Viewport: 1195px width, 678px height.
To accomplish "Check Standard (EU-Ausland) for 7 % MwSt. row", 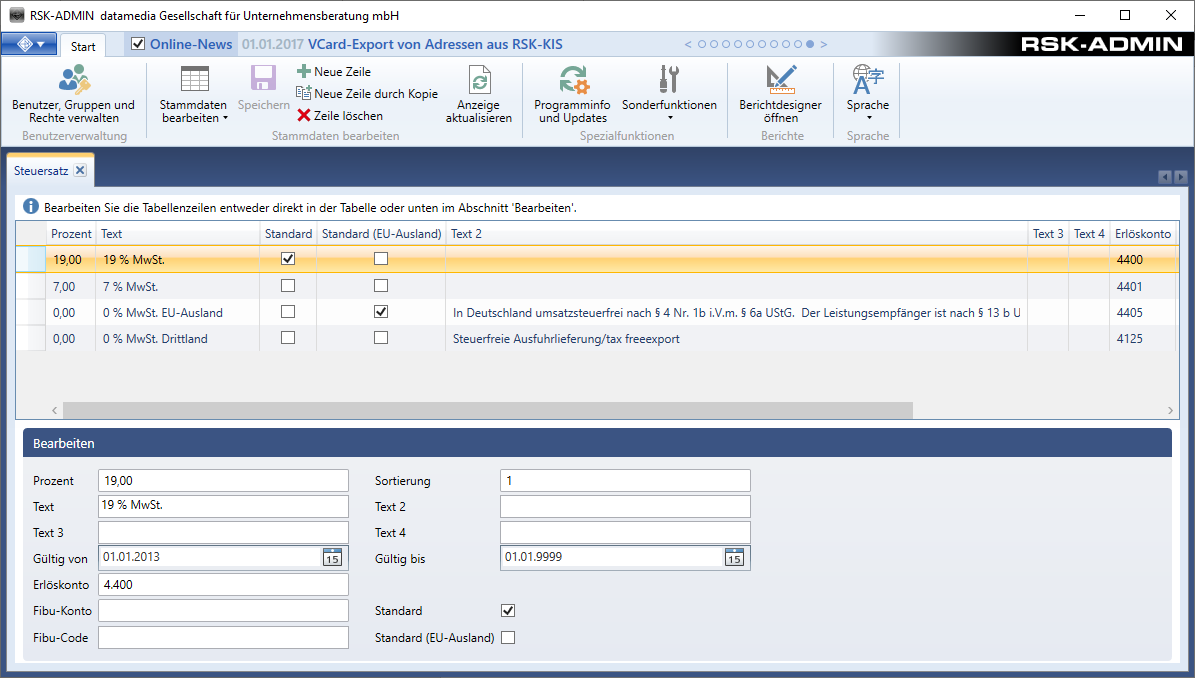I will 381,286.
